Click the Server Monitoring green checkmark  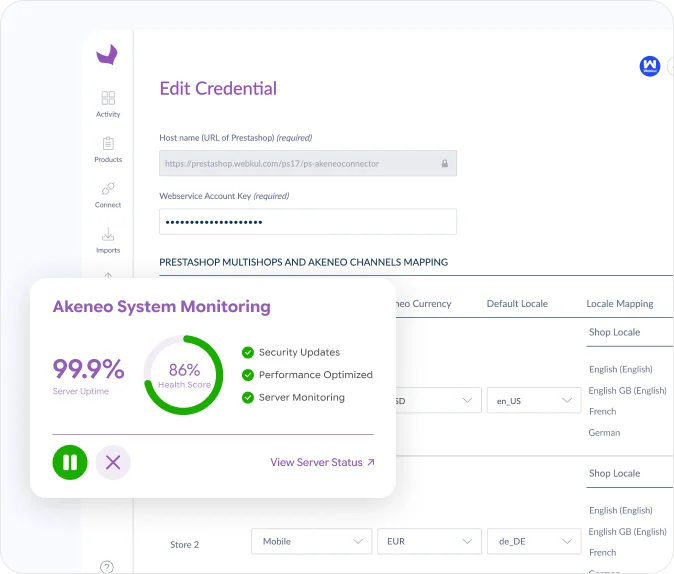coord(248,397)
